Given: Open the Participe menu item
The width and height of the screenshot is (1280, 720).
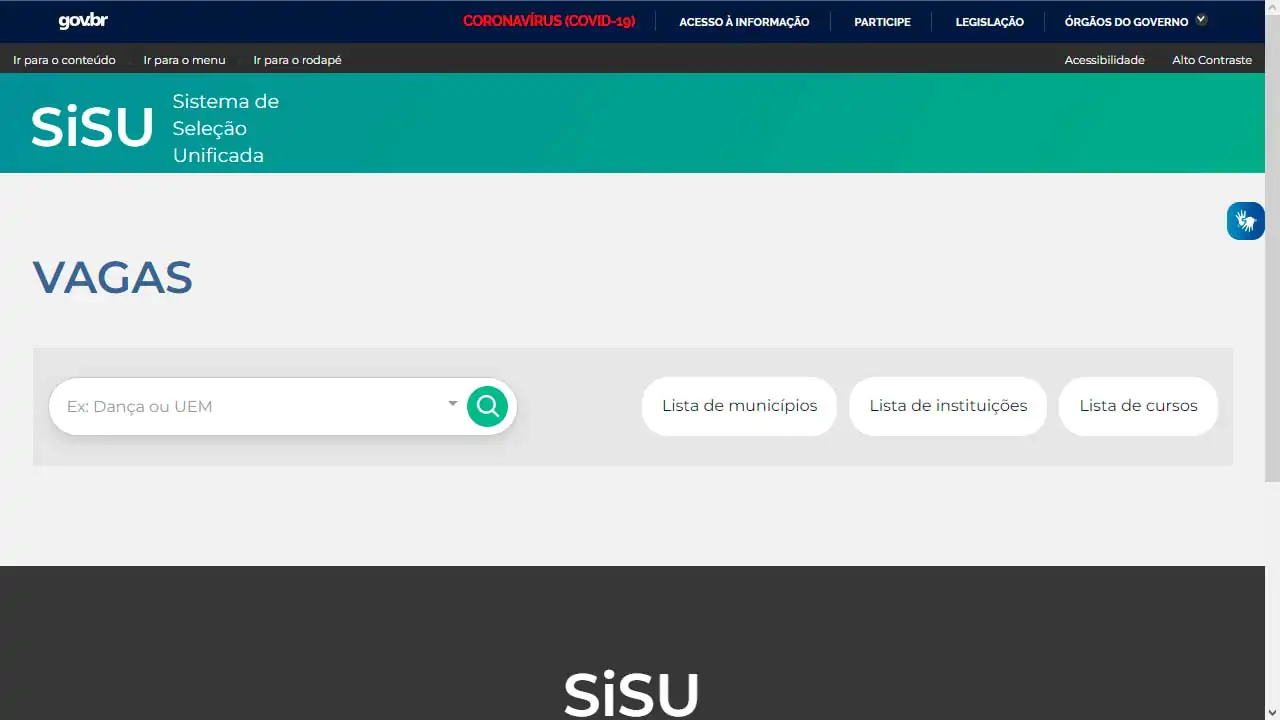Looking at the screenshot, I should [882, 21].
